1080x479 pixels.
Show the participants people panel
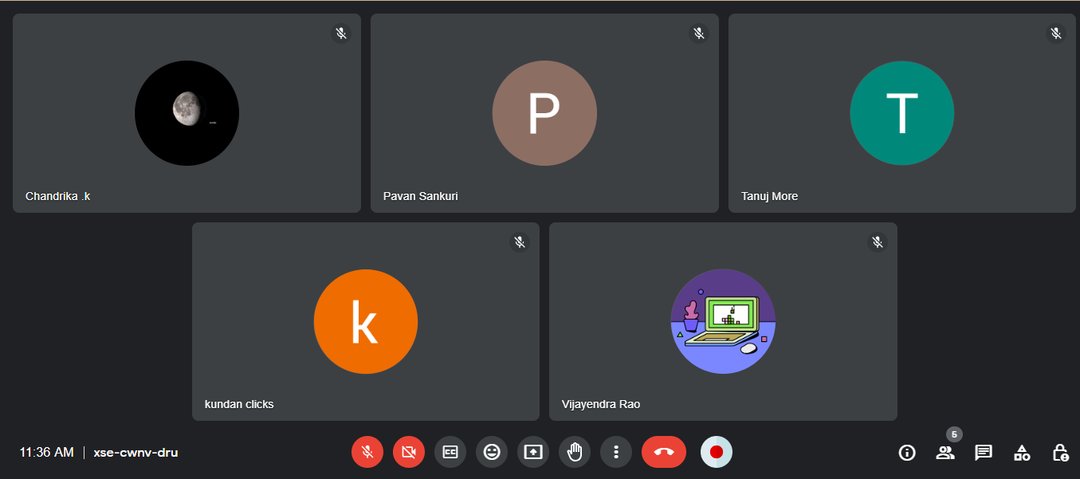[x=945, y=453]
